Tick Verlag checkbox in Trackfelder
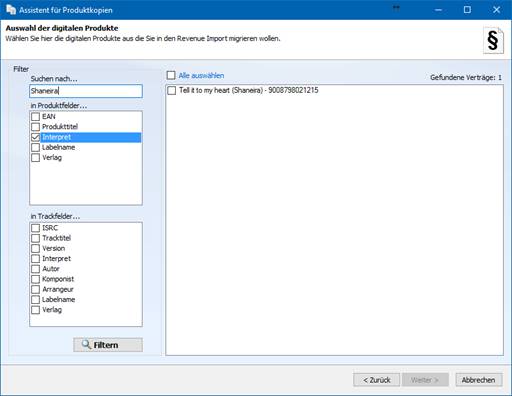512x396 pixels. click(35, 310)
